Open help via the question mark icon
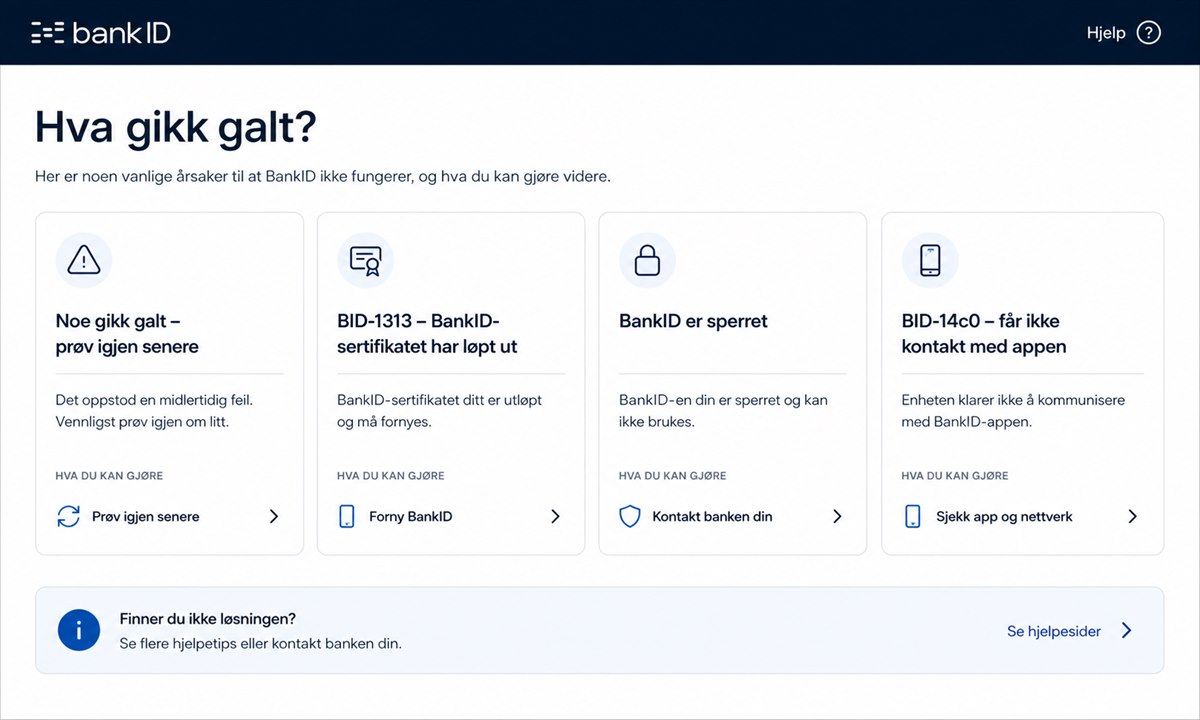1200x720 pixels. 1149,33
